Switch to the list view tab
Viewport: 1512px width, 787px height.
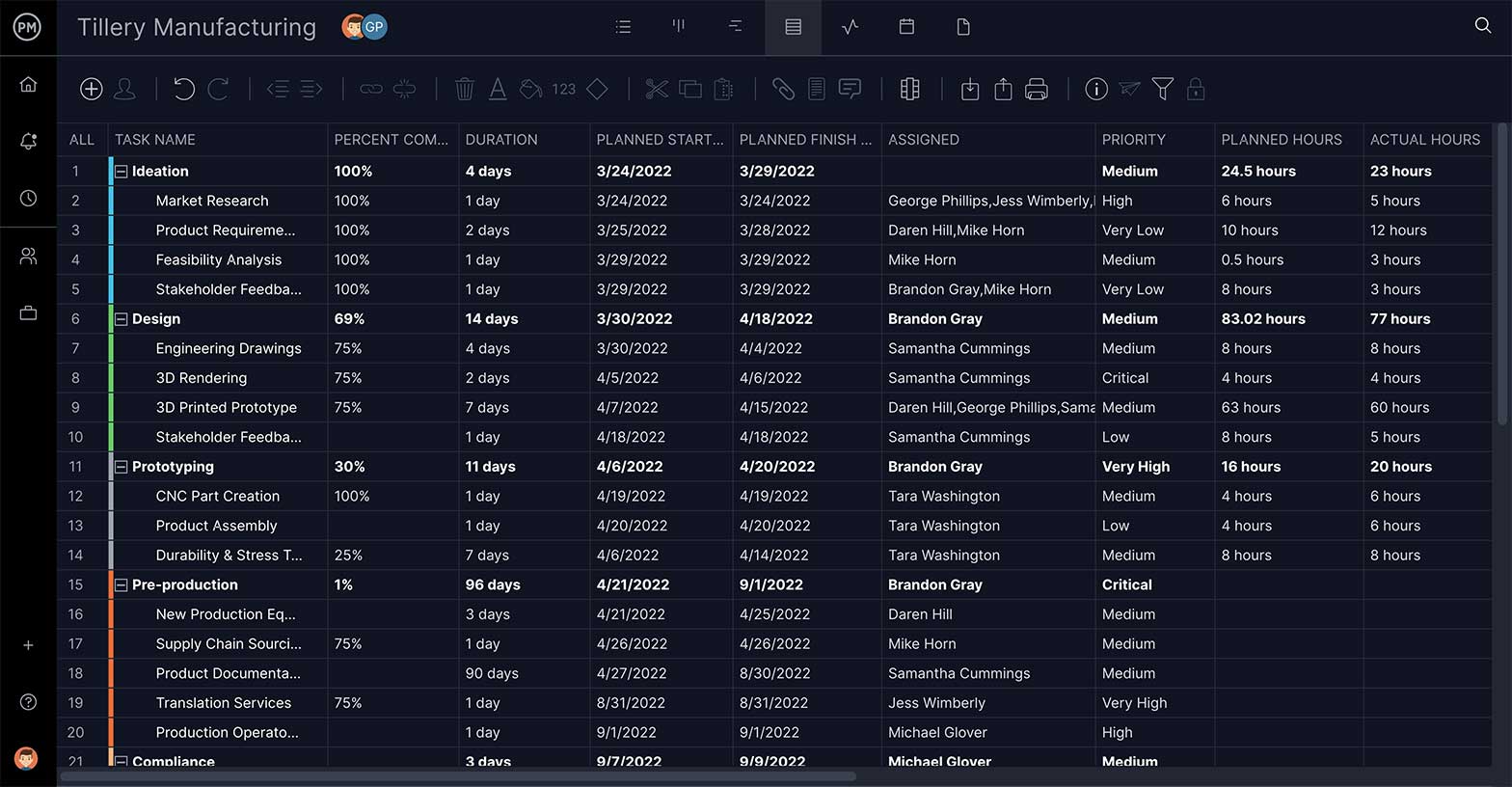[623, 27]
